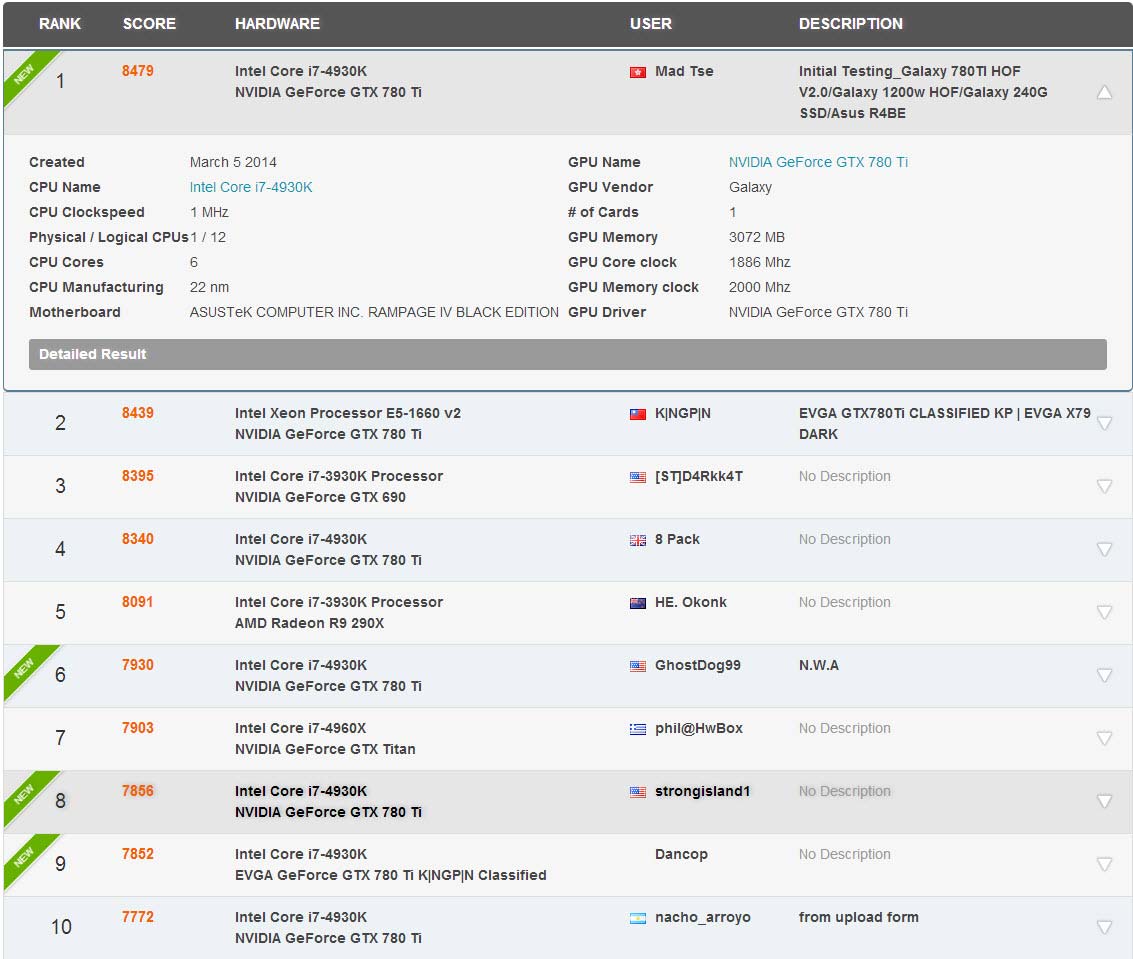The height and width of the screenshot is (959, 1133).
Task: Click the green NEW ribbon on rank 6
Action: 24,666
